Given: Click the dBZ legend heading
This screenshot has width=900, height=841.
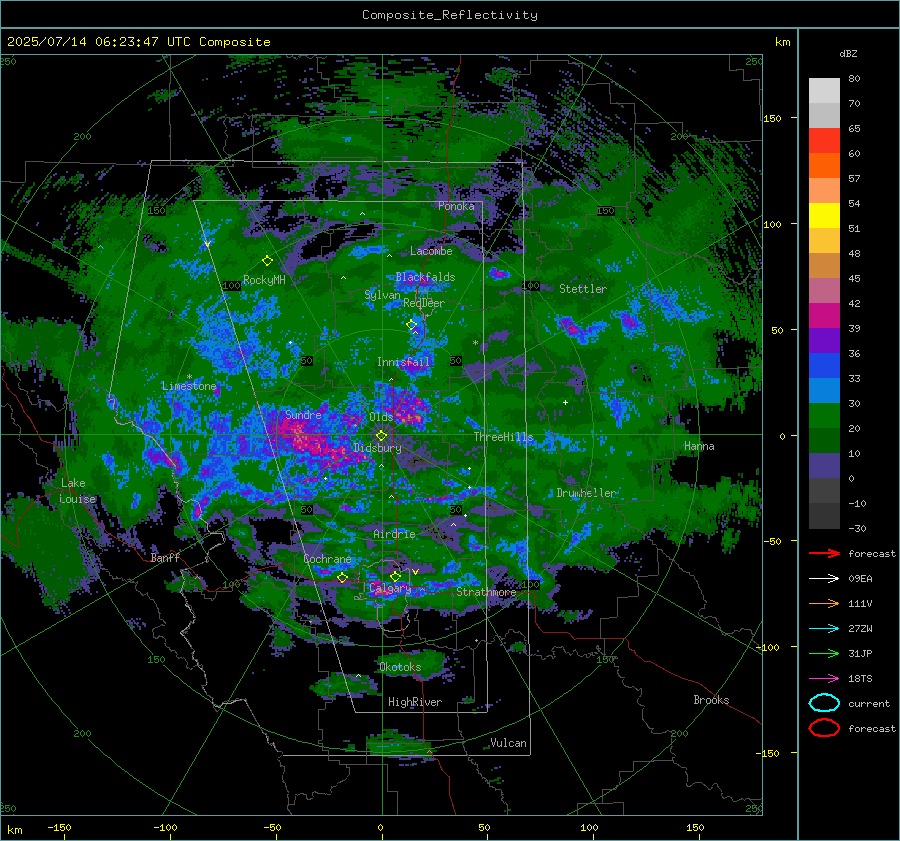Looking at the screenshot, I should 848,54.
